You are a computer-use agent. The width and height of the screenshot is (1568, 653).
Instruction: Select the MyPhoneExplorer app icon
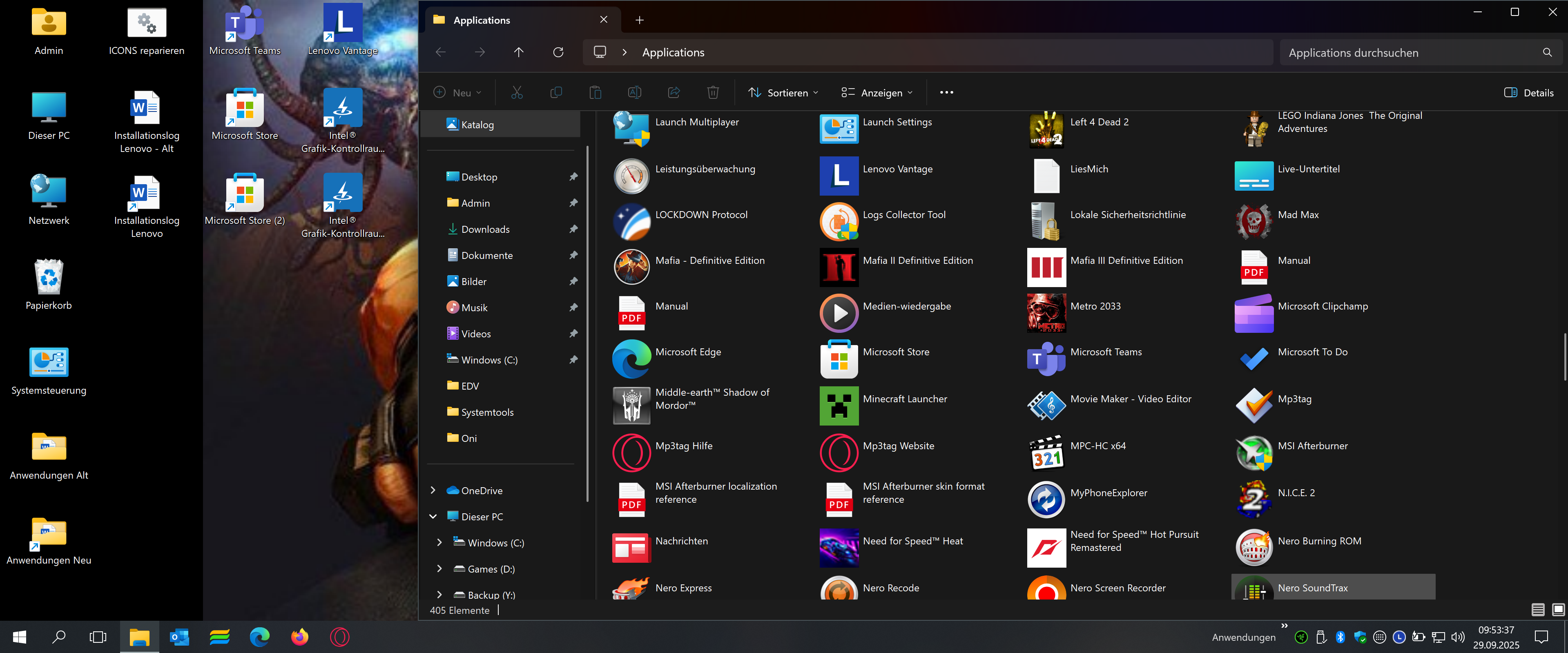pyautogui.click(x=1046, y=499)
